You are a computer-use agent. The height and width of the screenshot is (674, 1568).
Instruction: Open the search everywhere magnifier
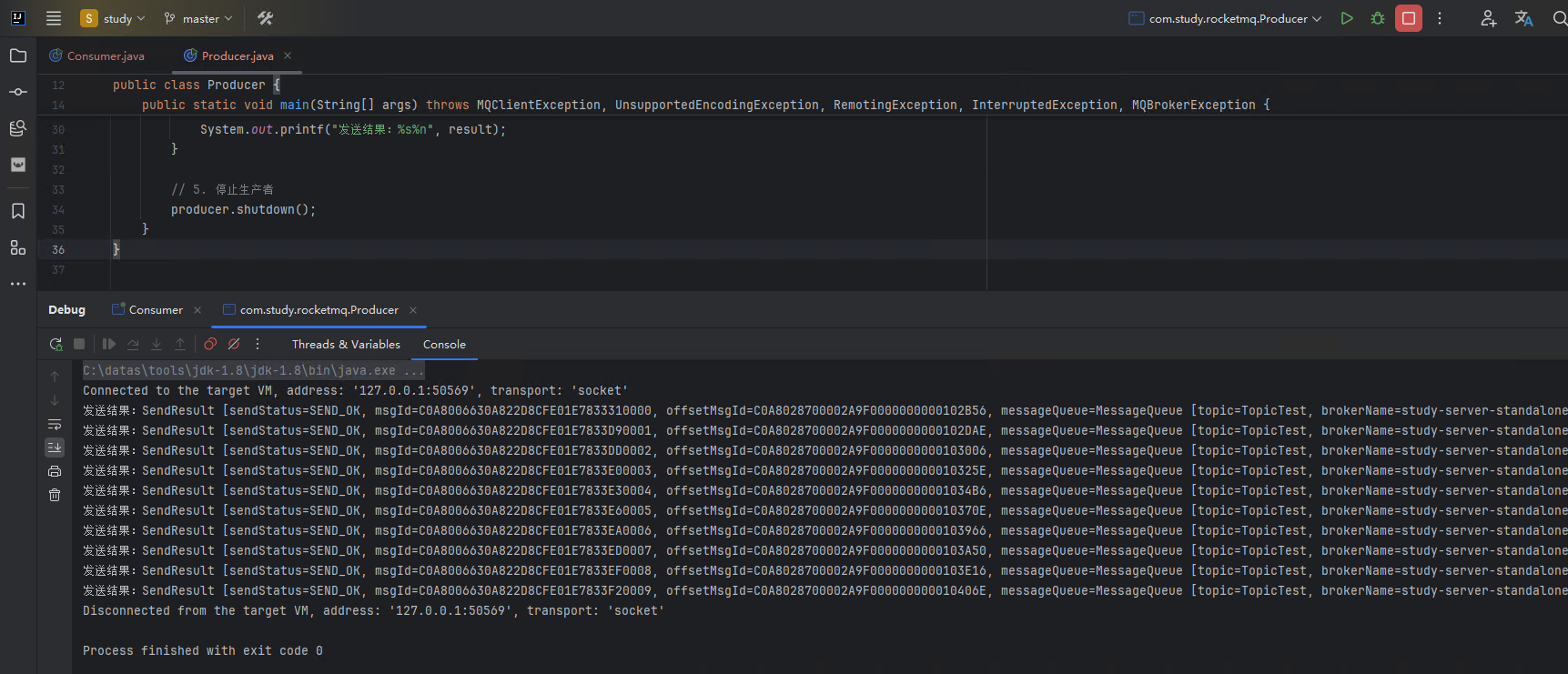[1559, 18]
